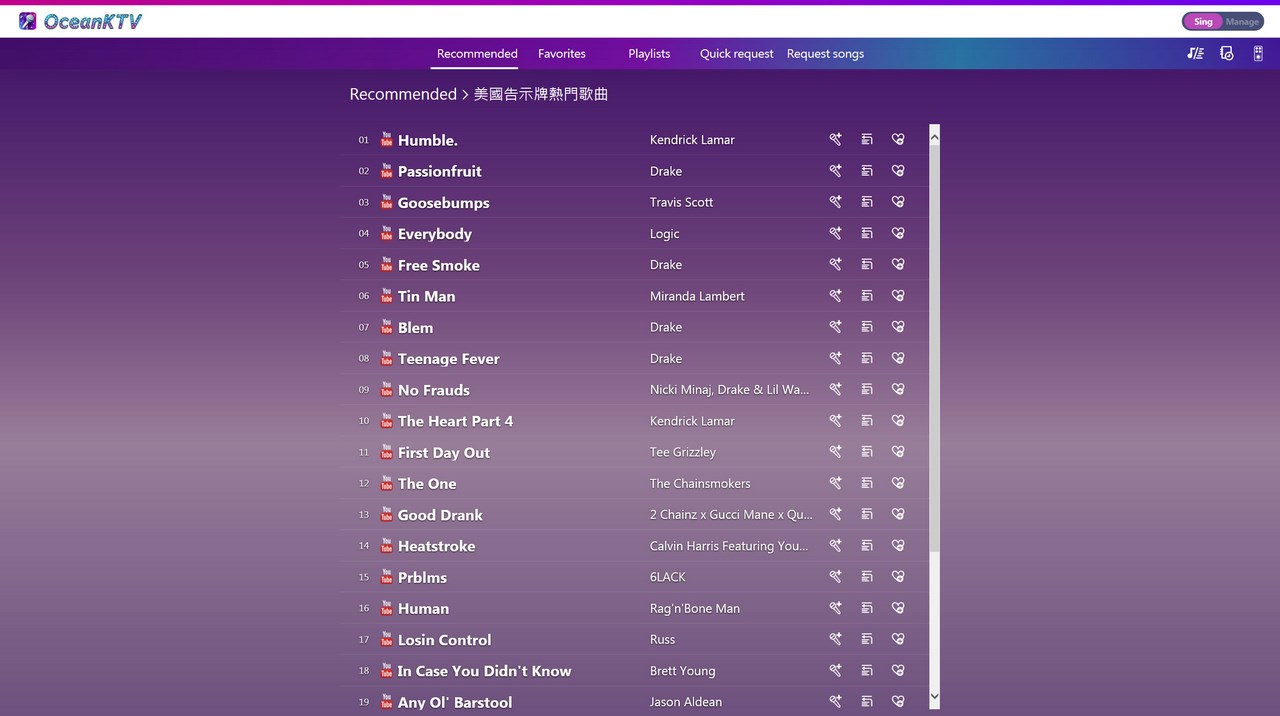
Task: Click the song list scrollbar thumb
Action: 934,348
